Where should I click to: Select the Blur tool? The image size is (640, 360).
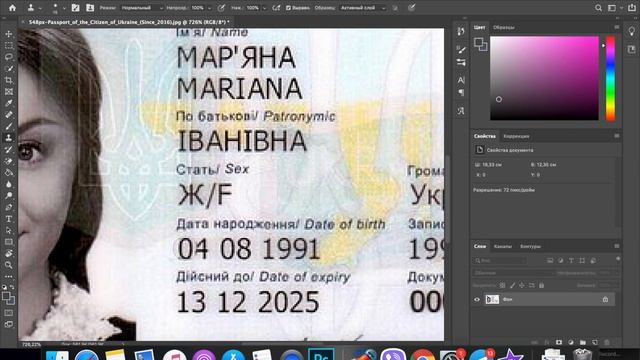coord(9,184)
